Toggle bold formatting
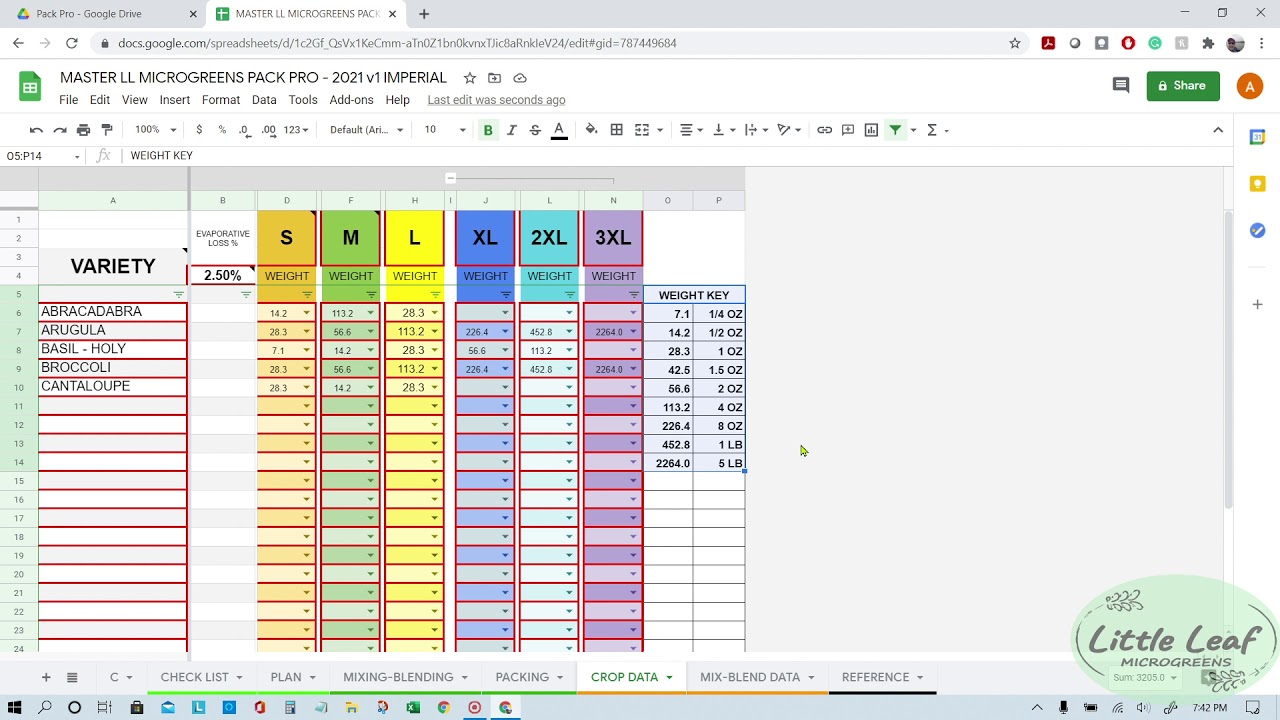The image size is (1280, 720). (x=488, y=130)
